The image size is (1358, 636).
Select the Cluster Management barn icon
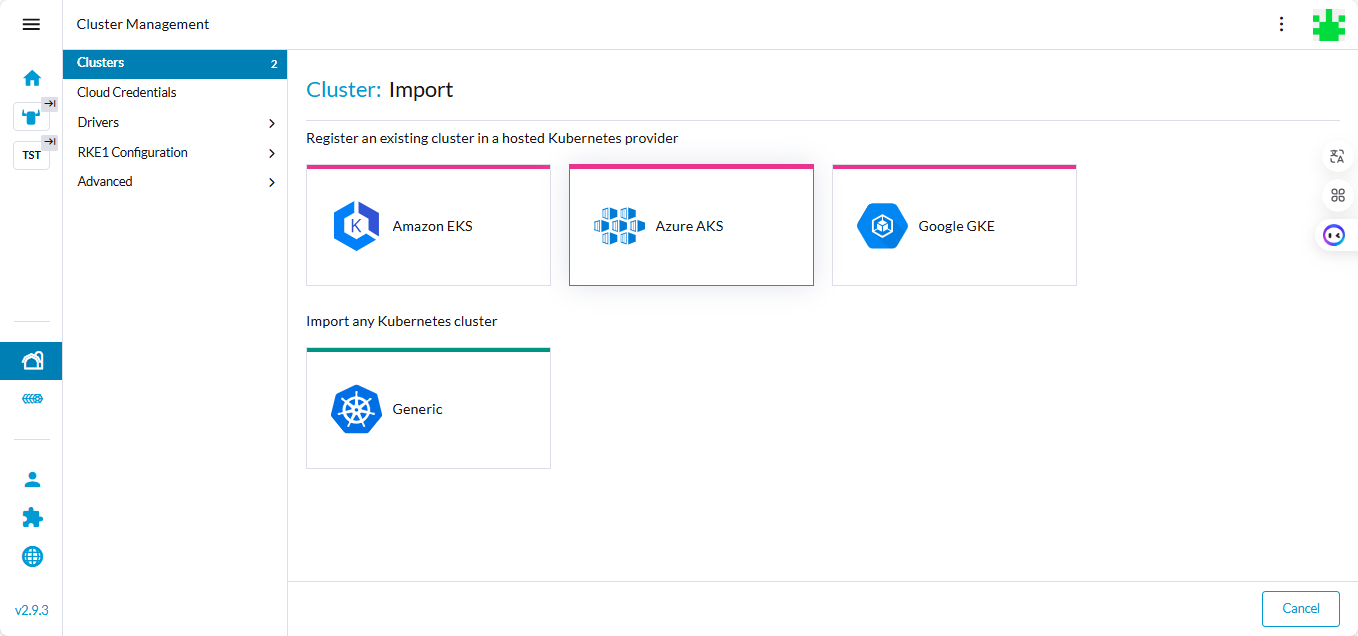coord(32,361)
